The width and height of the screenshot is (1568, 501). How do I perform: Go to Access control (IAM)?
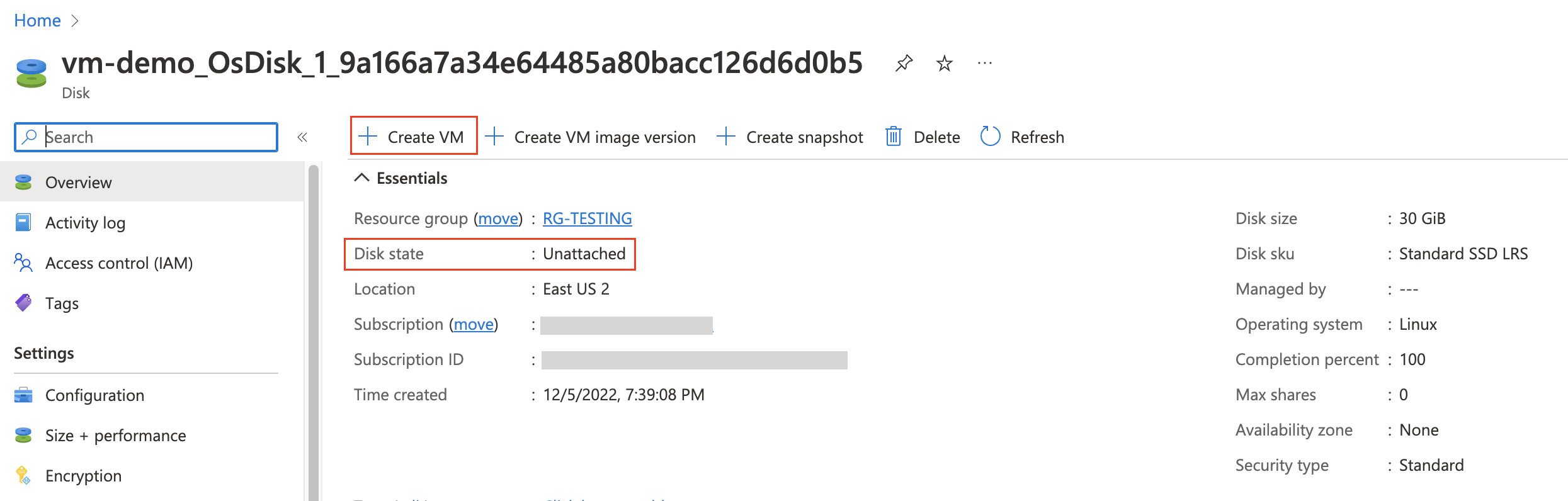pos(118,263)
